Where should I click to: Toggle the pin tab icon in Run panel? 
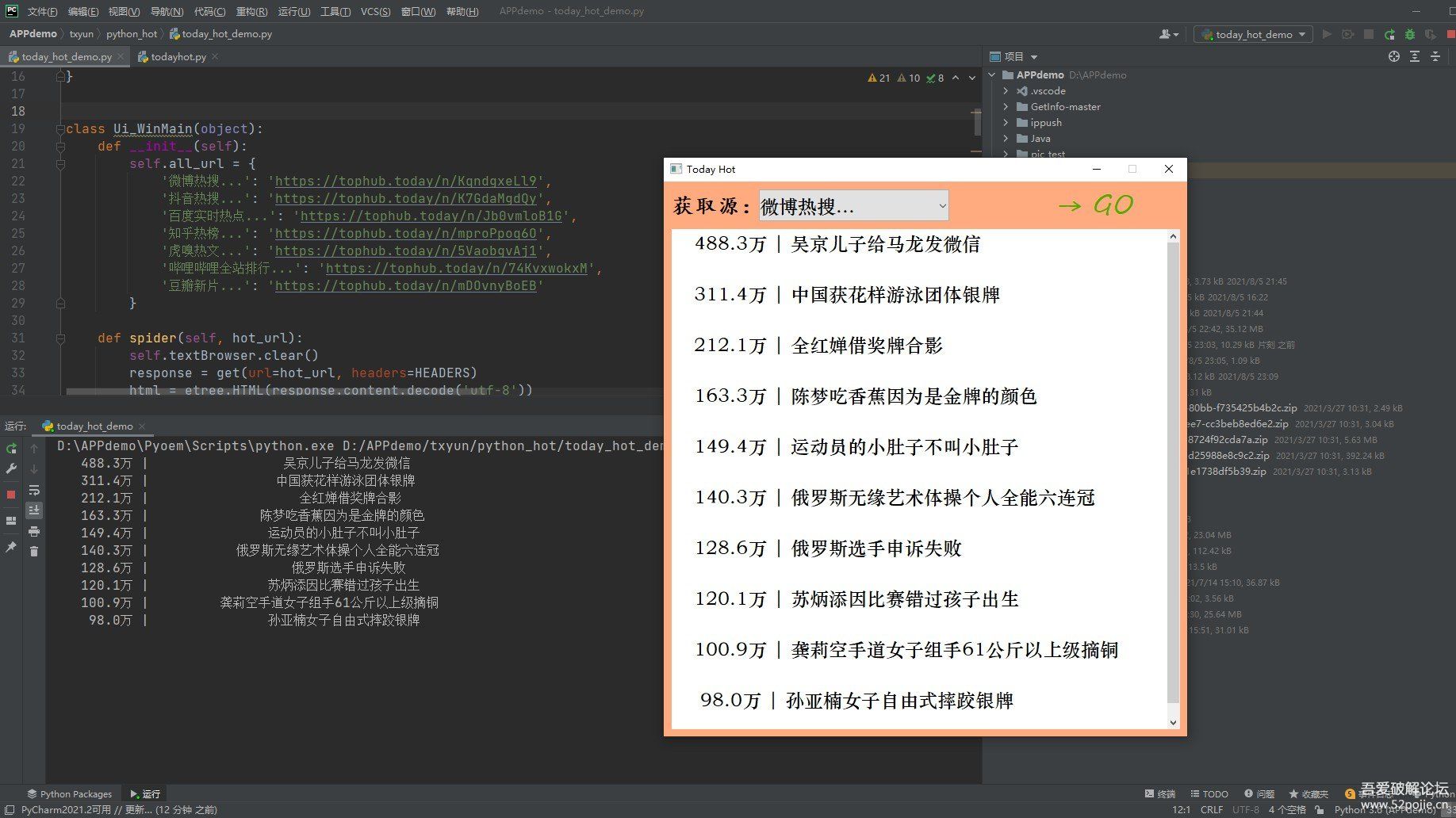point(11,547)
